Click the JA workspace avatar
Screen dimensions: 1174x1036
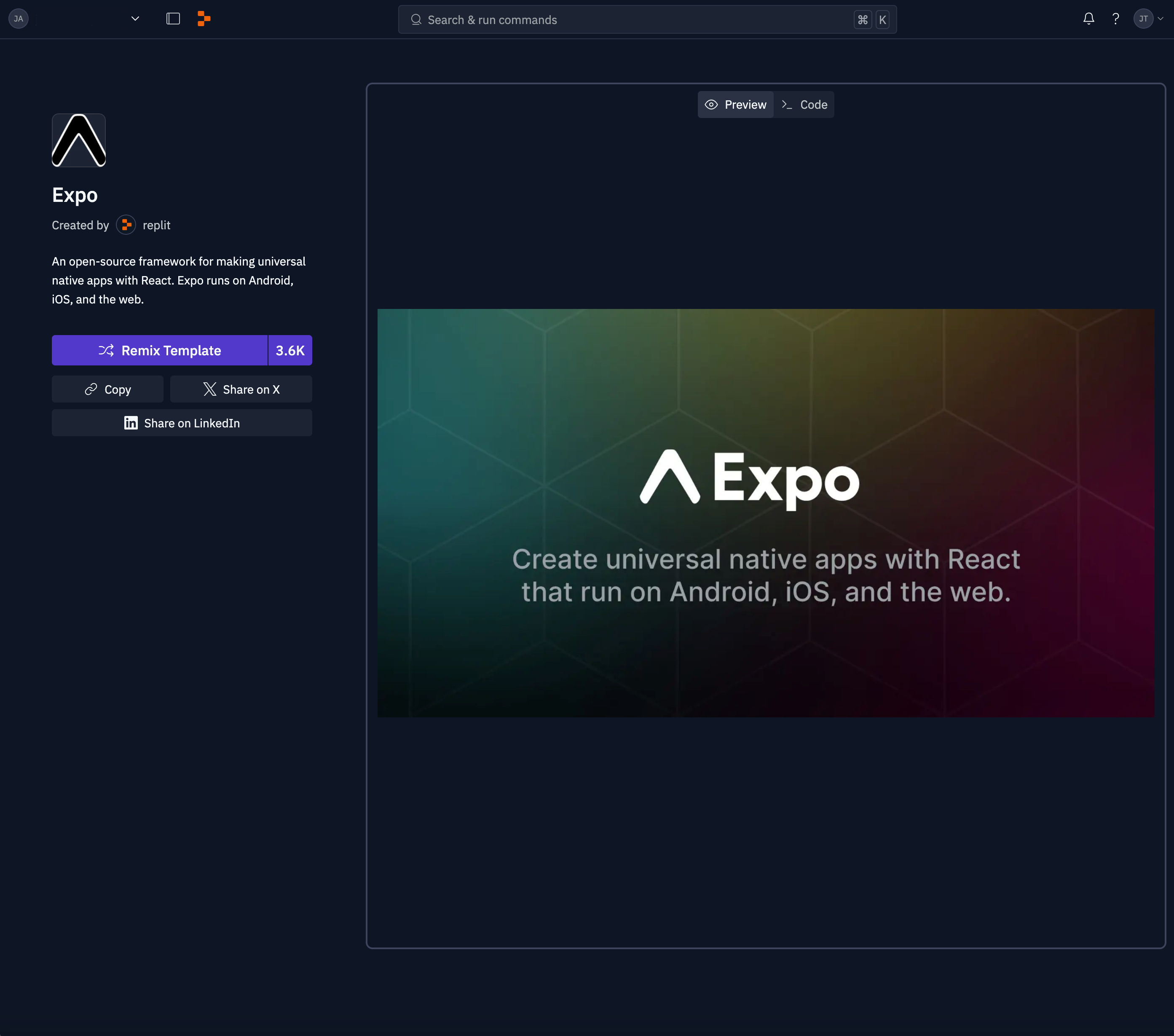point(19,19)
